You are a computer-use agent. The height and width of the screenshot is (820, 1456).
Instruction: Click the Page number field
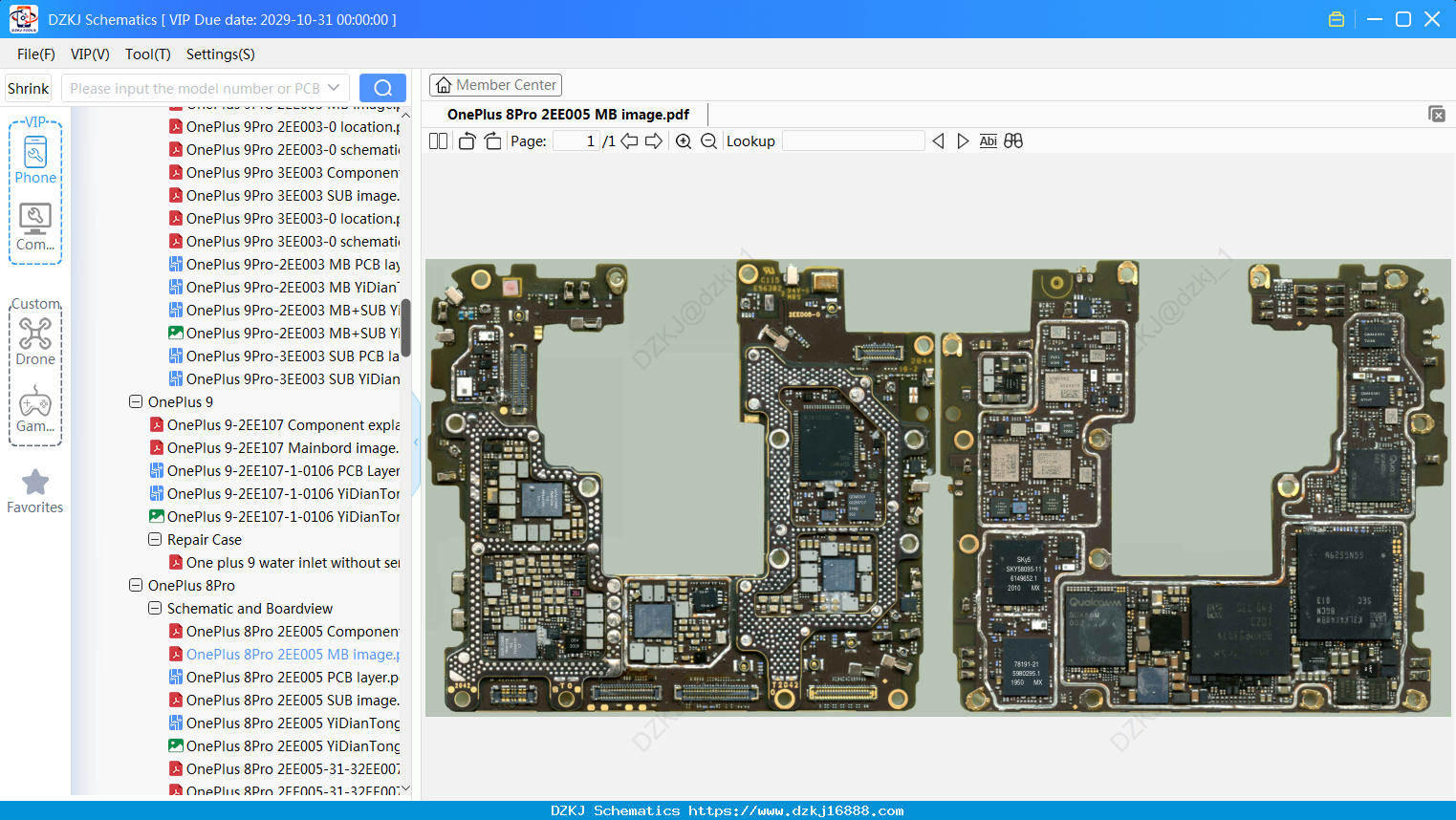point(576,140)
